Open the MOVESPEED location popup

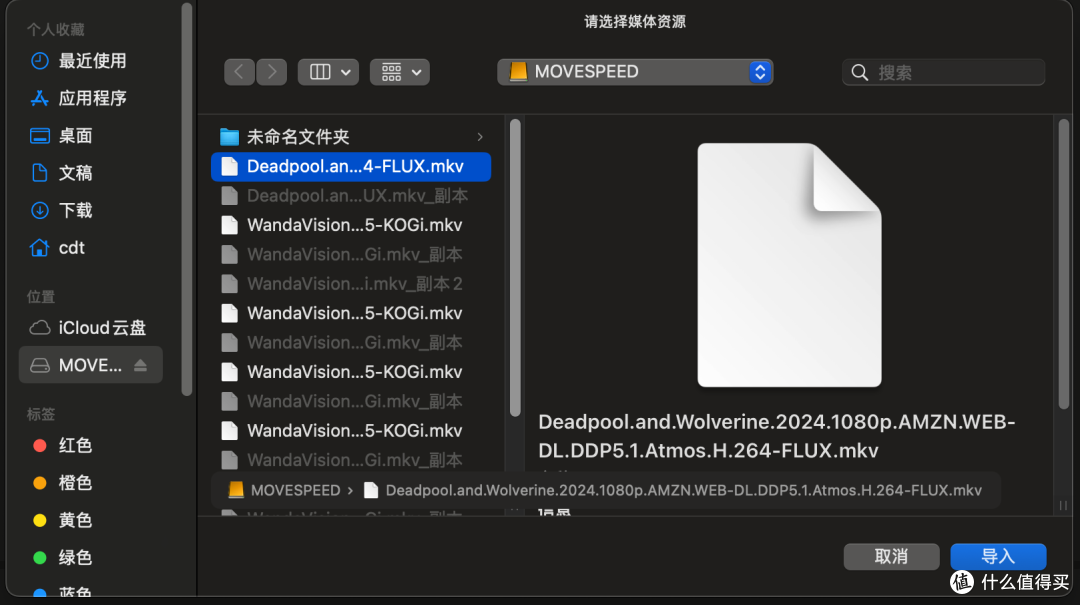coord(635,72)
